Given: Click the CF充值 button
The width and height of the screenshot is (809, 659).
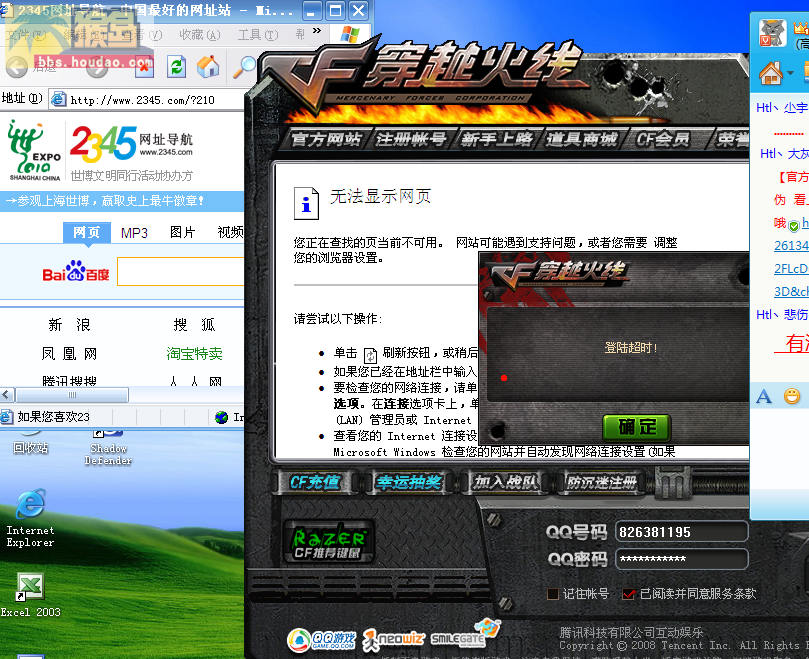Looking at the screenshot, I should tap(315, 483).
